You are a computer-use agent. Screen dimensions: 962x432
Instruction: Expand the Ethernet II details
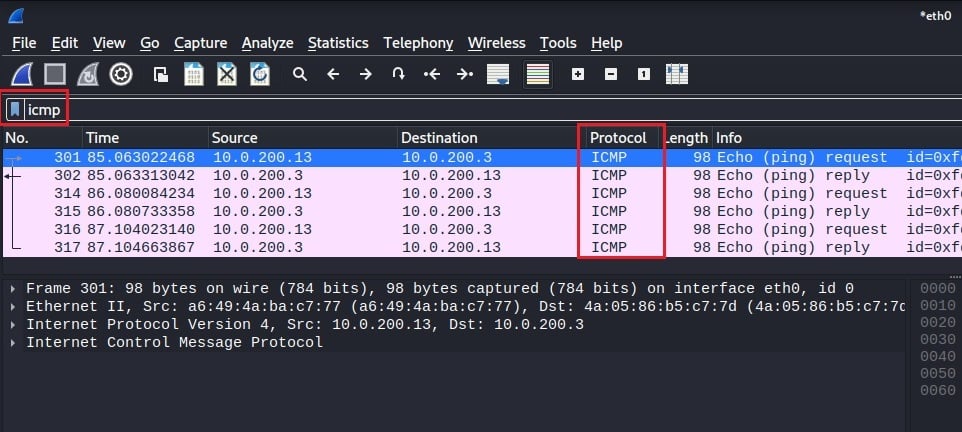(13, 307)
